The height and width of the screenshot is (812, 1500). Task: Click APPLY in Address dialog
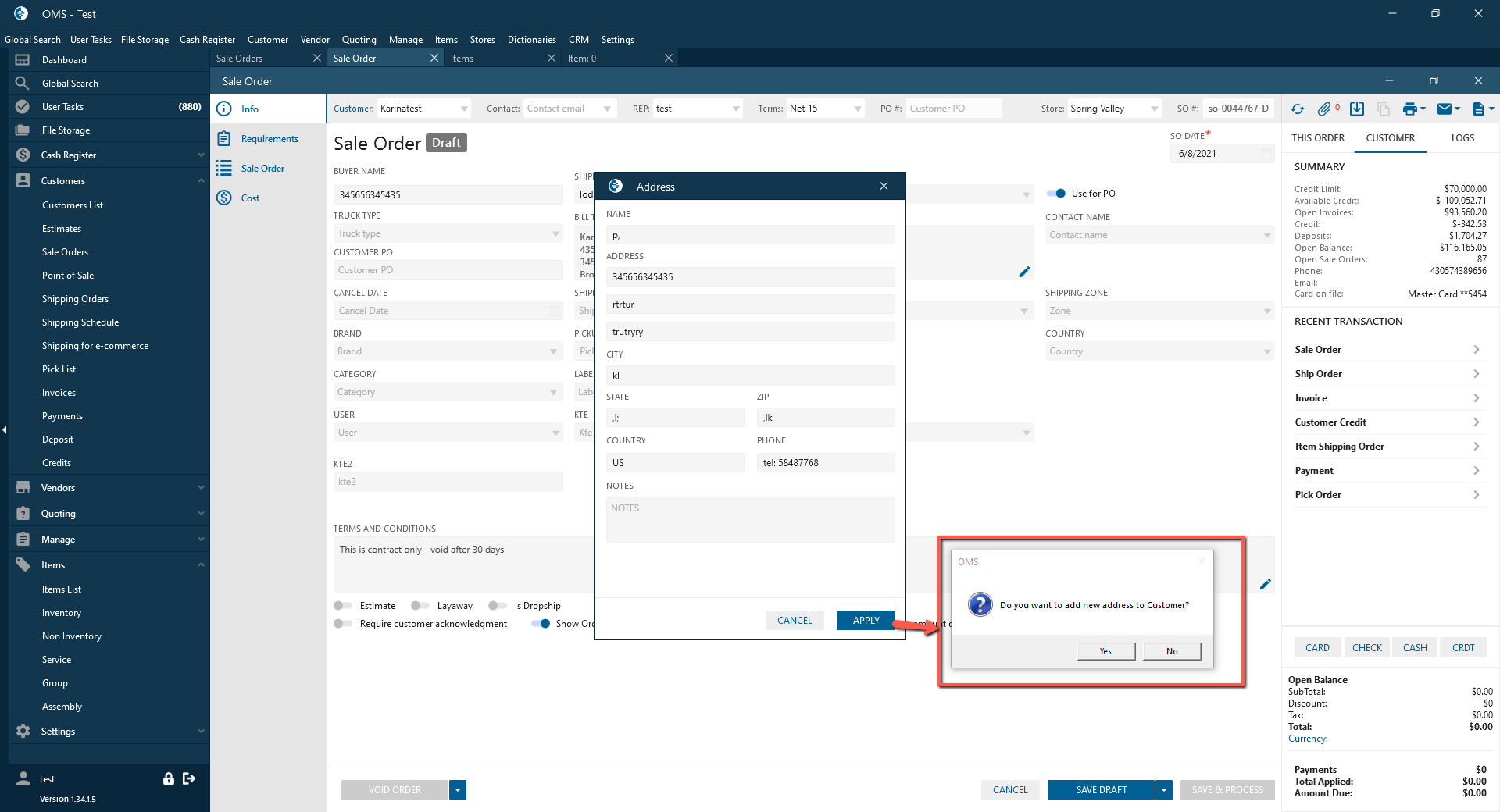[866, 621]
